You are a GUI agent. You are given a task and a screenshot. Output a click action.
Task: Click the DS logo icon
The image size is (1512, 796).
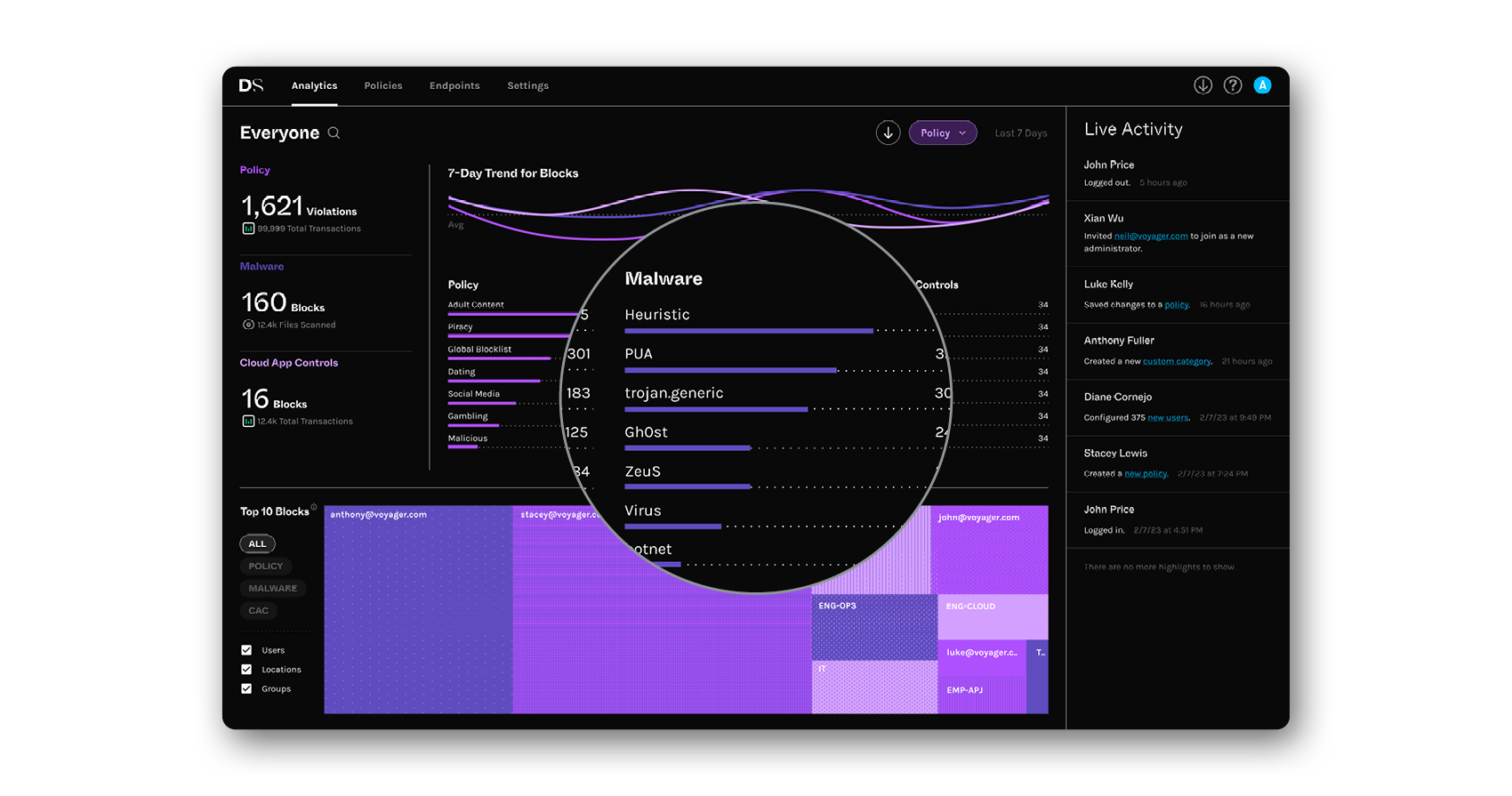[251, 85]
